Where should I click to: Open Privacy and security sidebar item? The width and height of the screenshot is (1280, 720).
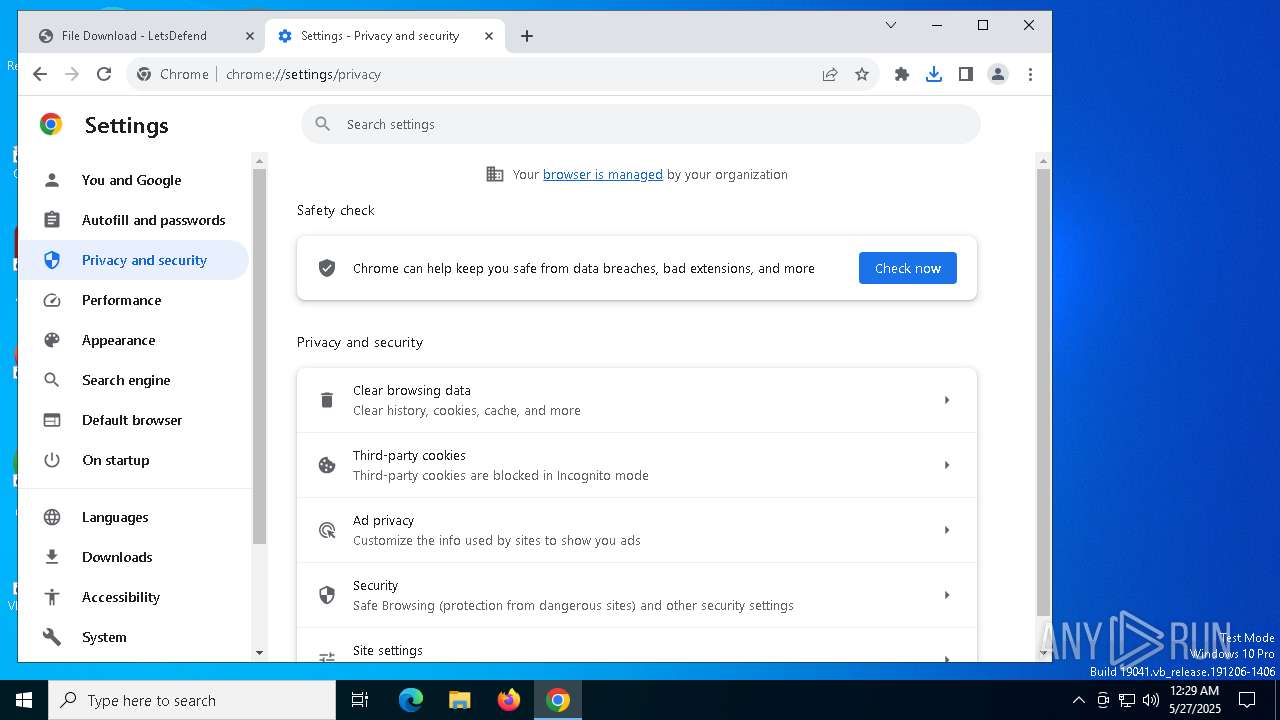point(135,260)
